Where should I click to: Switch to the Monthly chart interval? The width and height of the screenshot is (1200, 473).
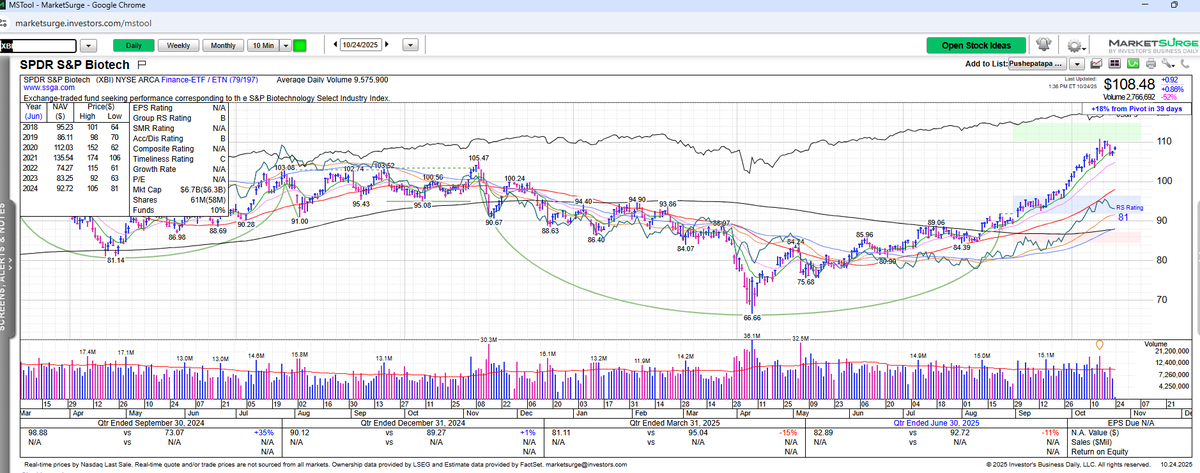[x=223, y=45]
